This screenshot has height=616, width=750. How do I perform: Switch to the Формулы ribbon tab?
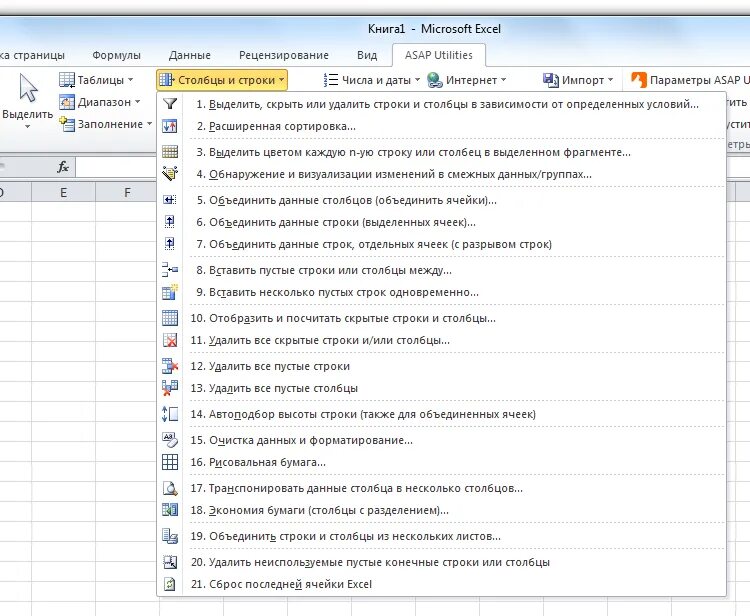[x=116, y=55]
